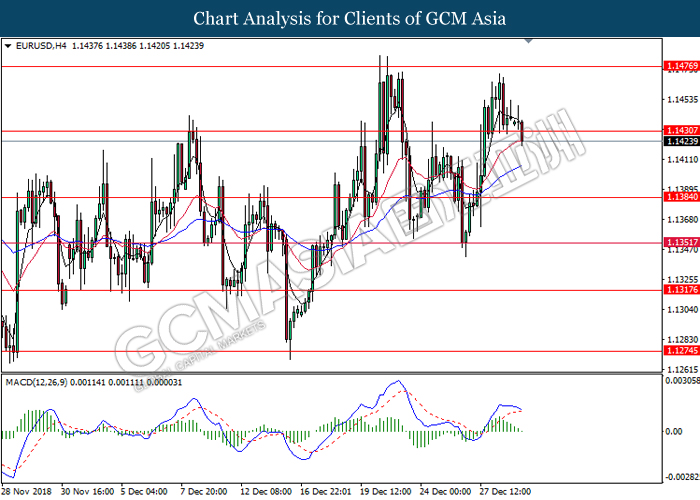700x500 pixels.
Task: Click the MACD 0.003058 scale value
Action: pyautogui.click(x=682, y=381)
